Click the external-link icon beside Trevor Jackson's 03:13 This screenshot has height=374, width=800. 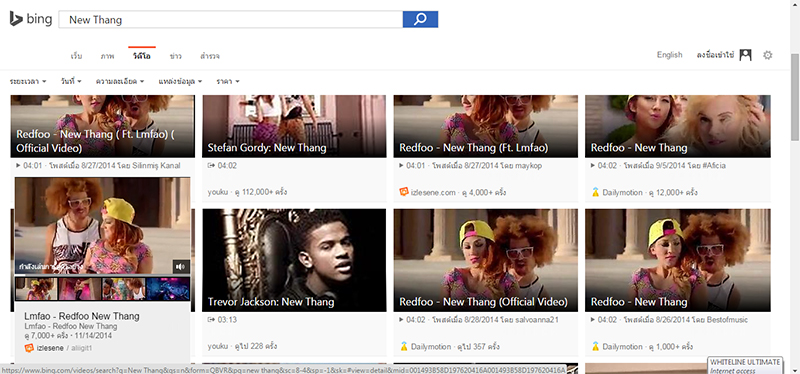(211, 320)
